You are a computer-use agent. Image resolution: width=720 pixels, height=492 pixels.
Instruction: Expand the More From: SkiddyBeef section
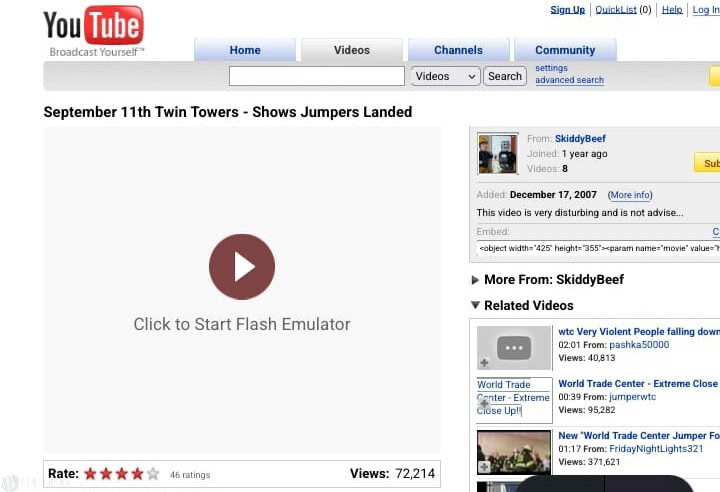[476, 280]
